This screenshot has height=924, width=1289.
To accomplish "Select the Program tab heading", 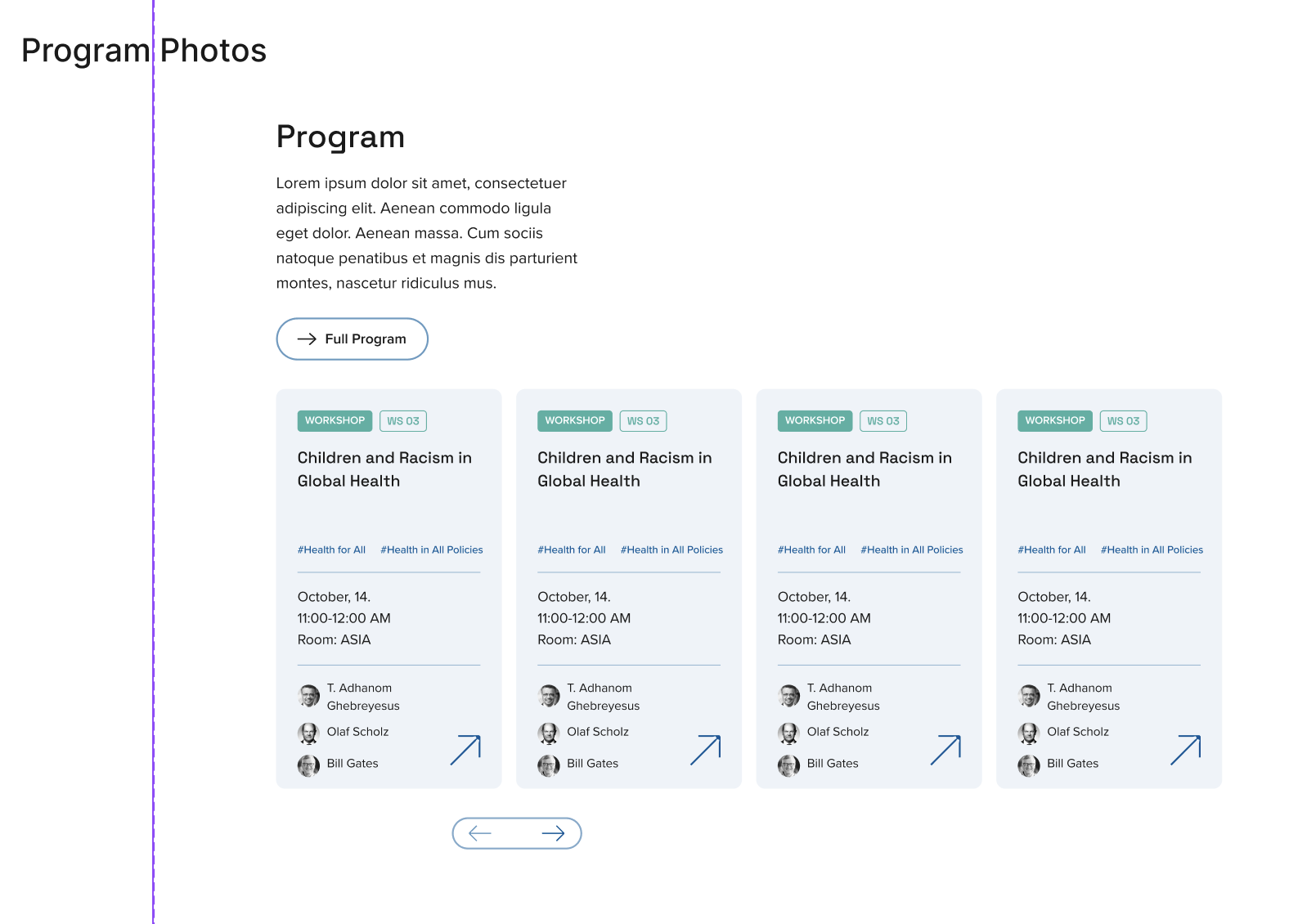I will (85, 51).
